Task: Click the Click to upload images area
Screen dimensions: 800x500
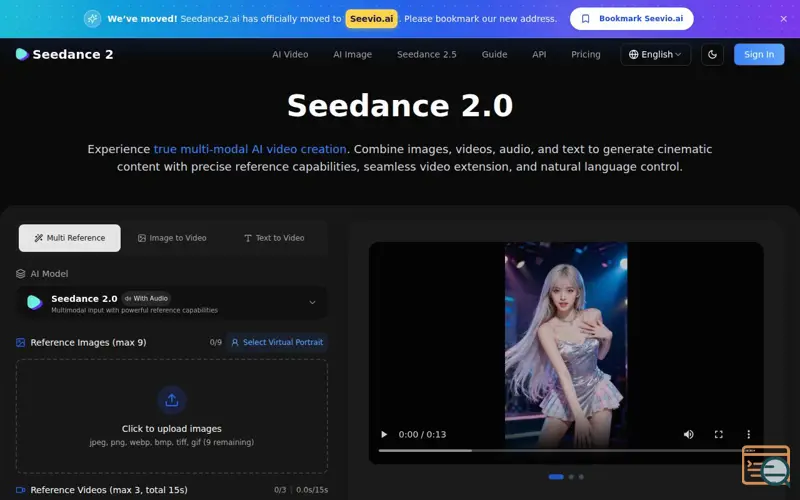Action: pyautogui.click(x=171, y=416)
